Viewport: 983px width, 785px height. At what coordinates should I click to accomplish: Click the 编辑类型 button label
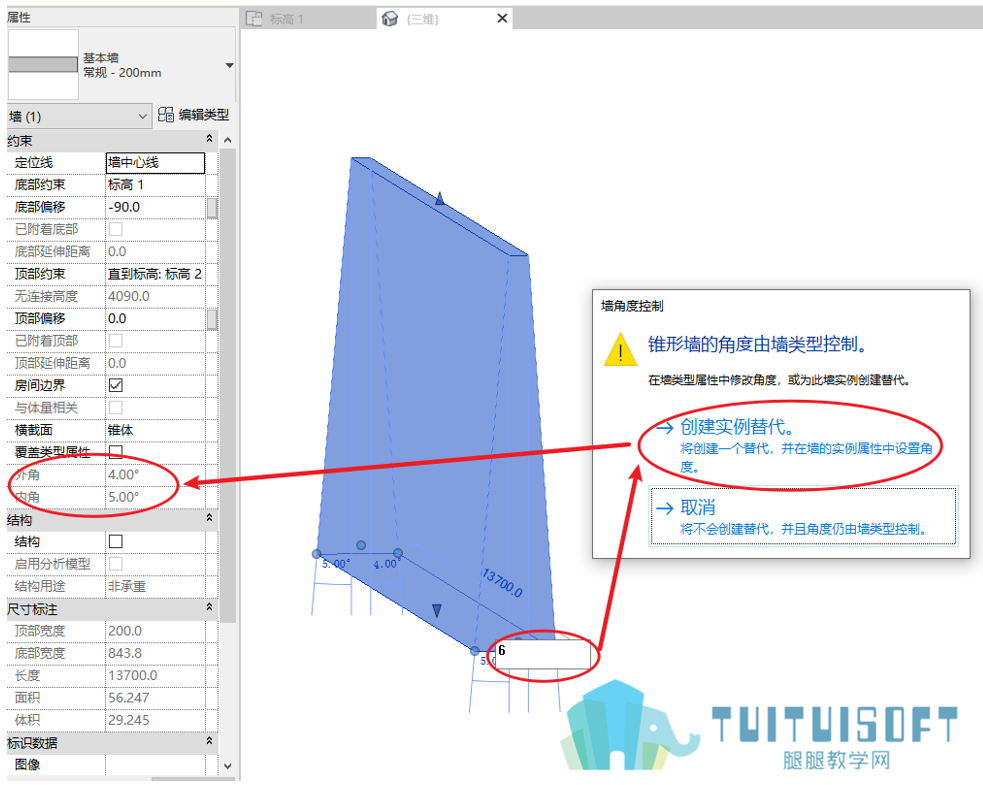coord(204,115)
